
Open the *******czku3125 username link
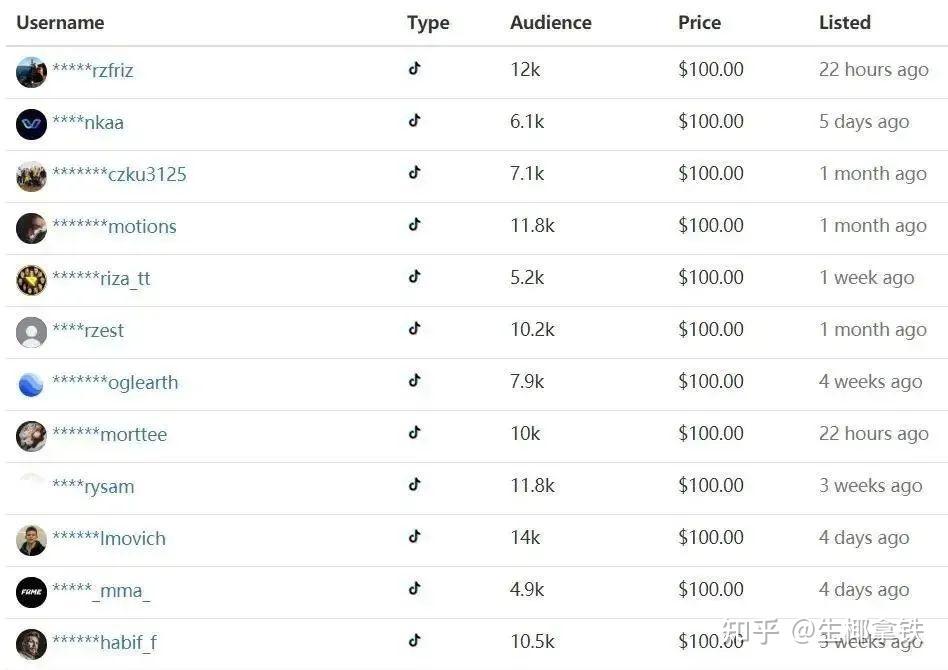click(119, 174)
